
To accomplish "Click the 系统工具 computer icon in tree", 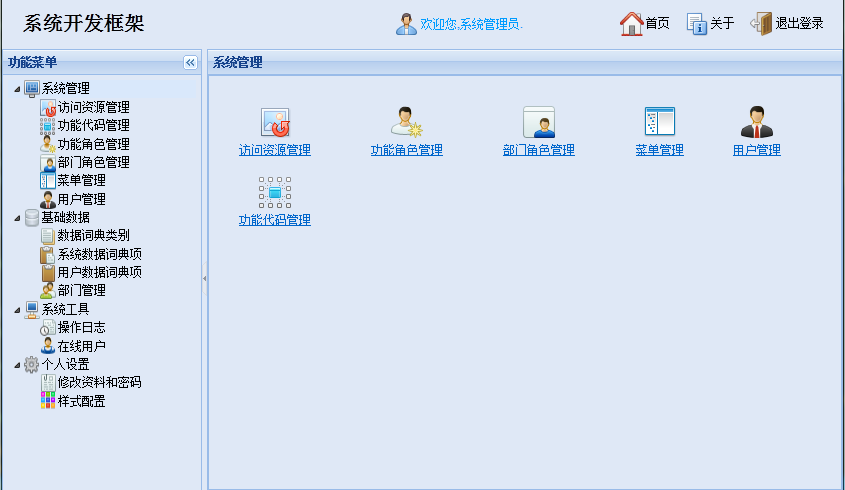I will 32,309.
